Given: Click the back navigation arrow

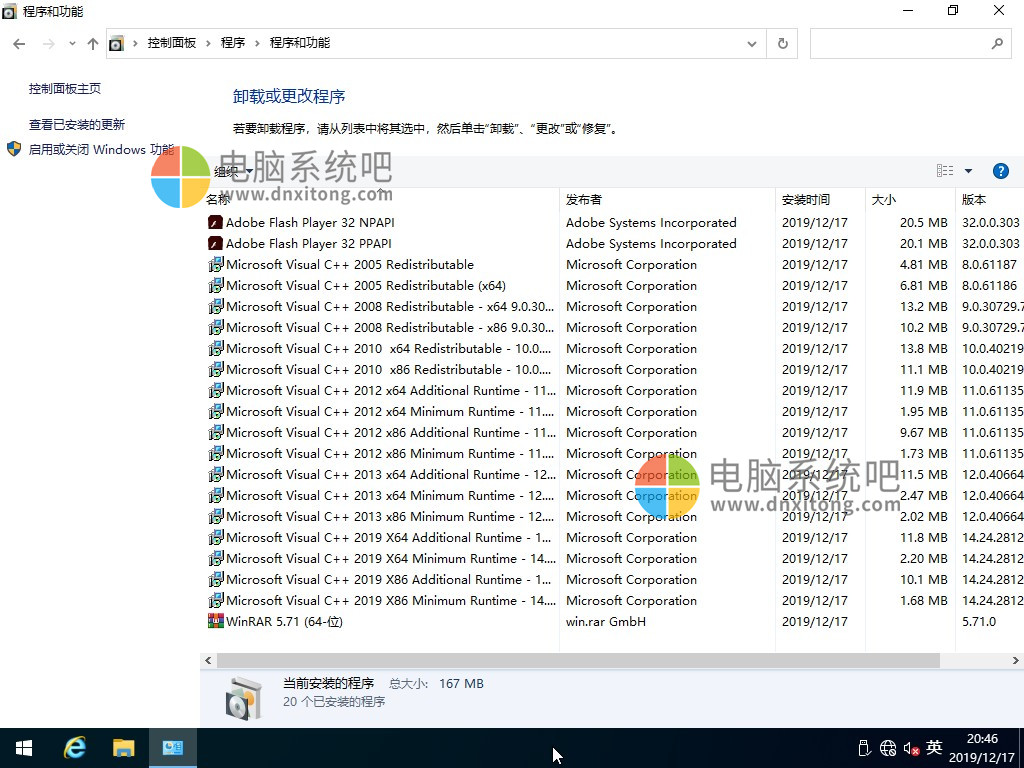Looking at the screenshot, I should point(19,44).
